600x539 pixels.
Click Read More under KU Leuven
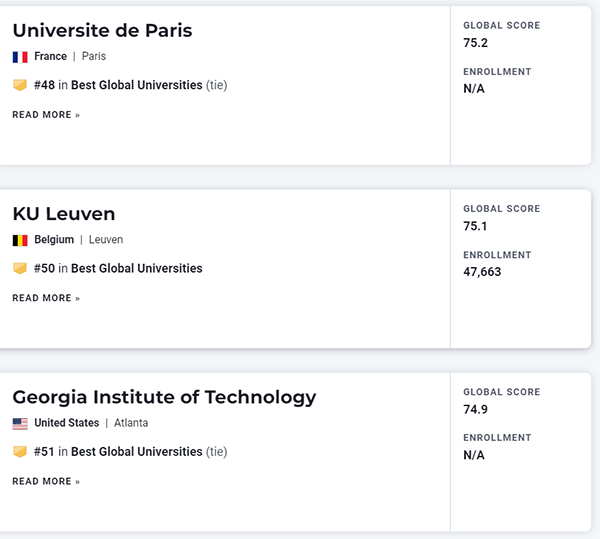click(46, 298)
